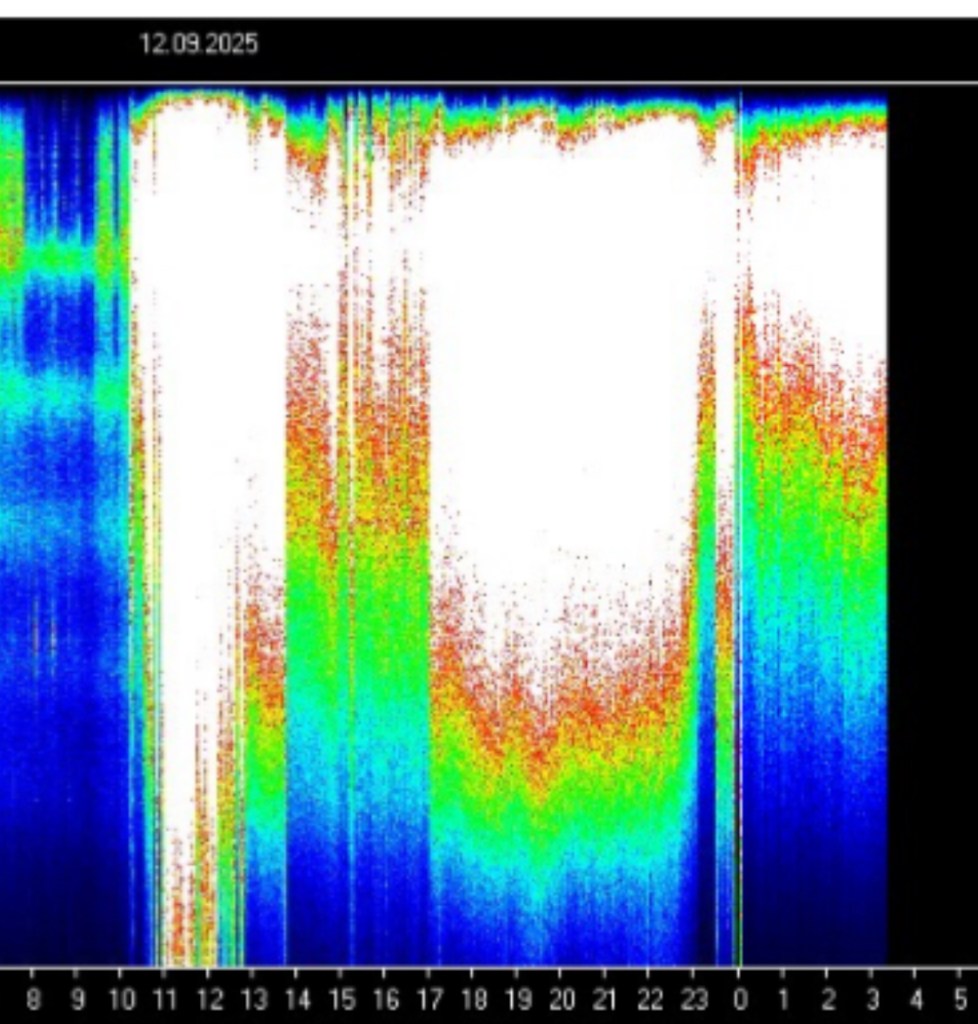
Task: Select hour 18 on the time axis
Action: click(473, 999)
